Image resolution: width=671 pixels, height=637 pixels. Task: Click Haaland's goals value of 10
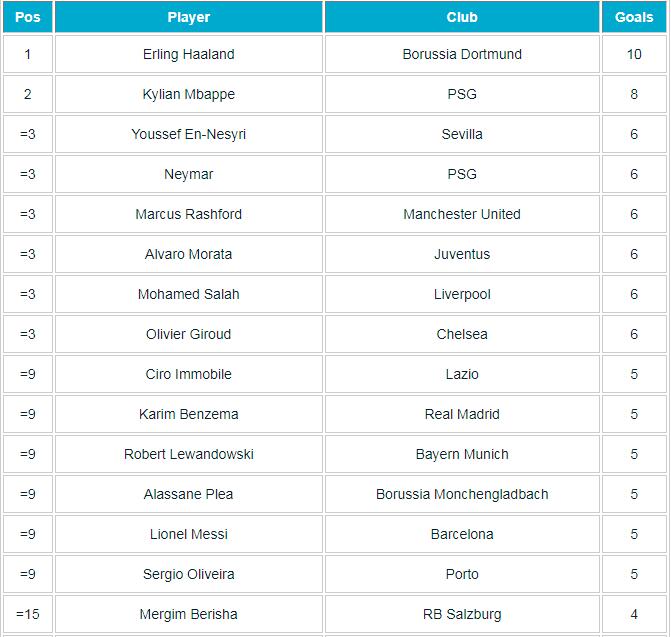(634, 54)
